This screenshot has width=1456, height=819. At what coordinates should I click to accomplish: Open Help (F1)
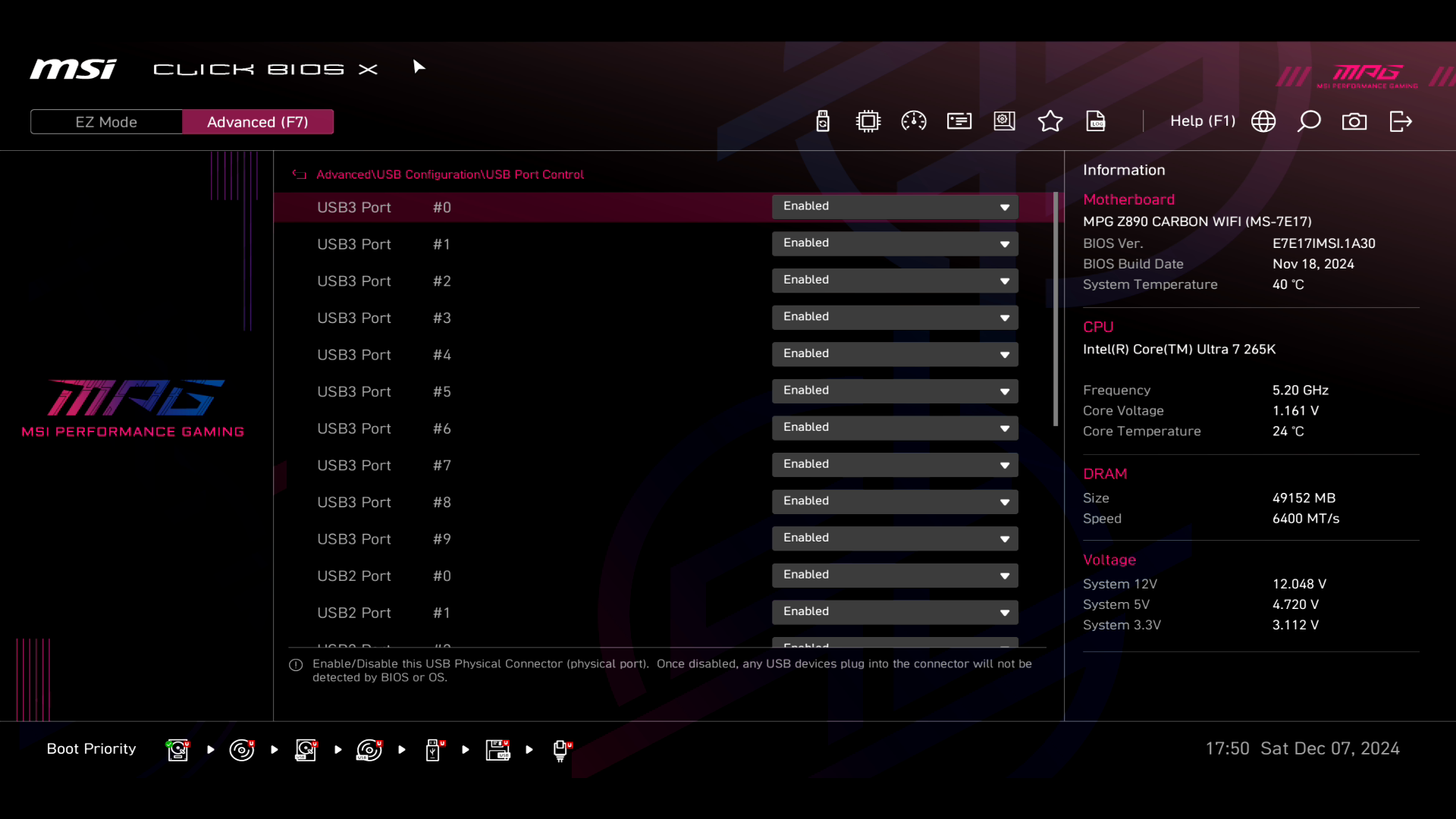pos(1202,121)
